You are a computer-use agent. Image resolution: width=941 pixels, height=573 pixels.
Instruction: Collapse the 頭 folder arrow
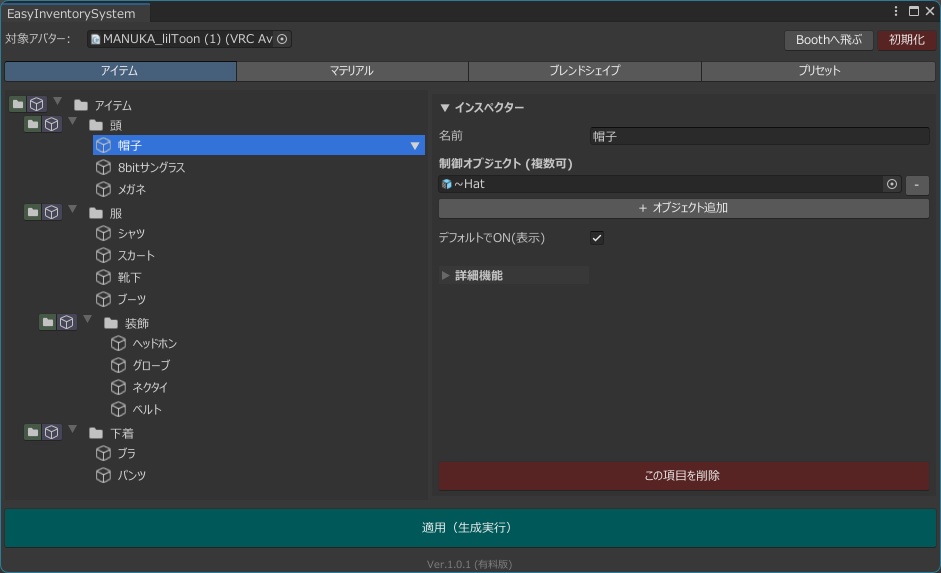click(73, 121)
